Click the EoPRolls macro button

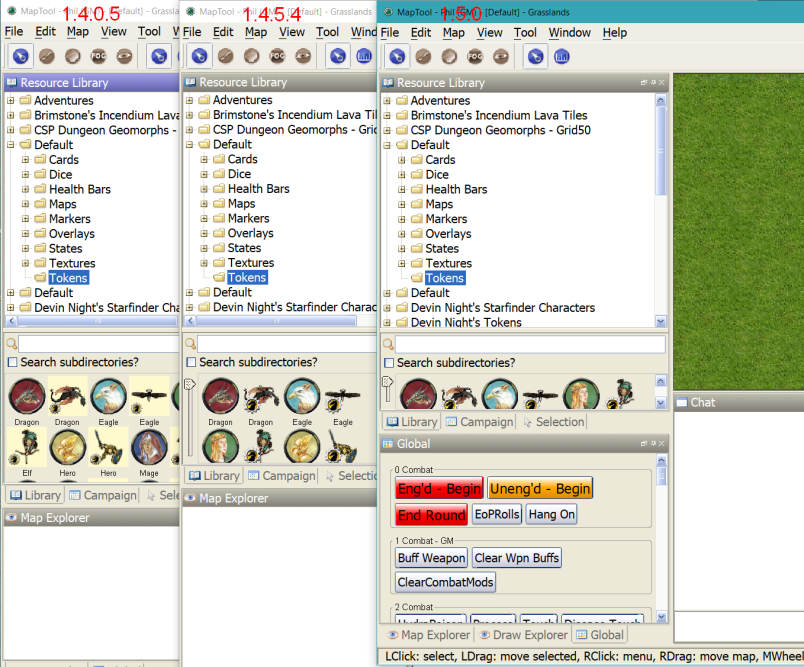(x=497, y=514)
